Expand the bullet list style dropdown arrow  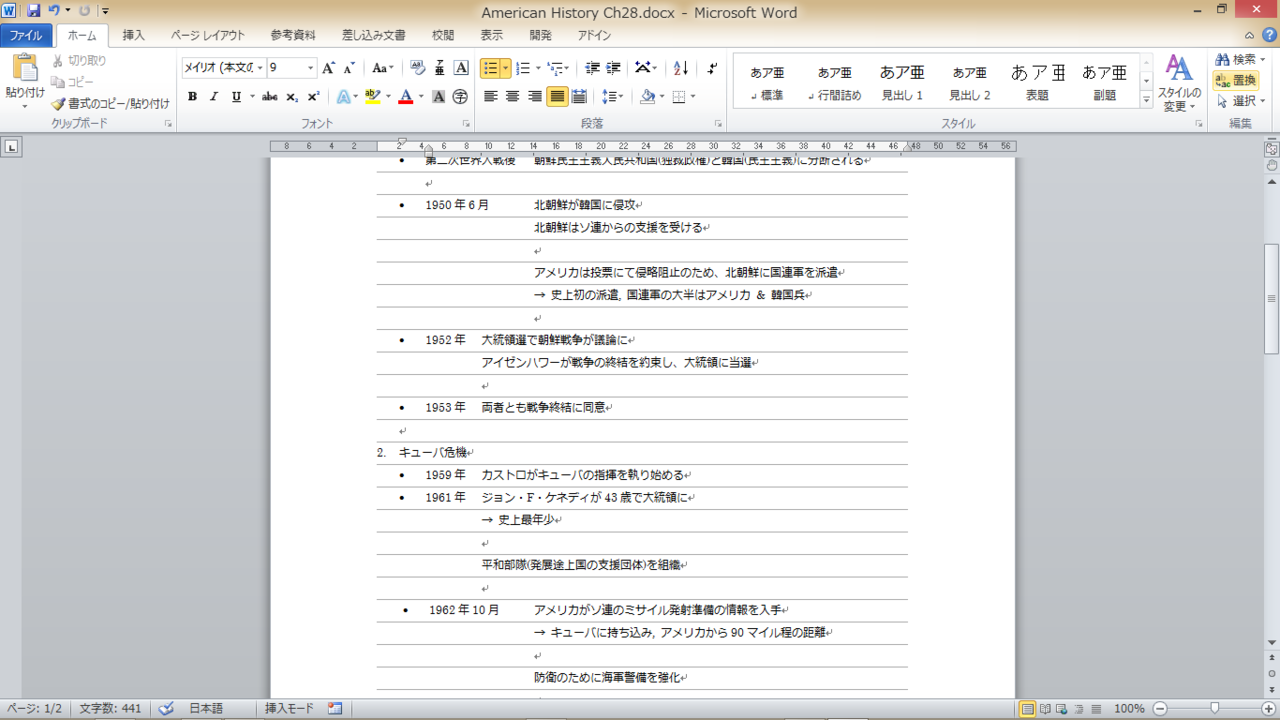click(506, 68)
